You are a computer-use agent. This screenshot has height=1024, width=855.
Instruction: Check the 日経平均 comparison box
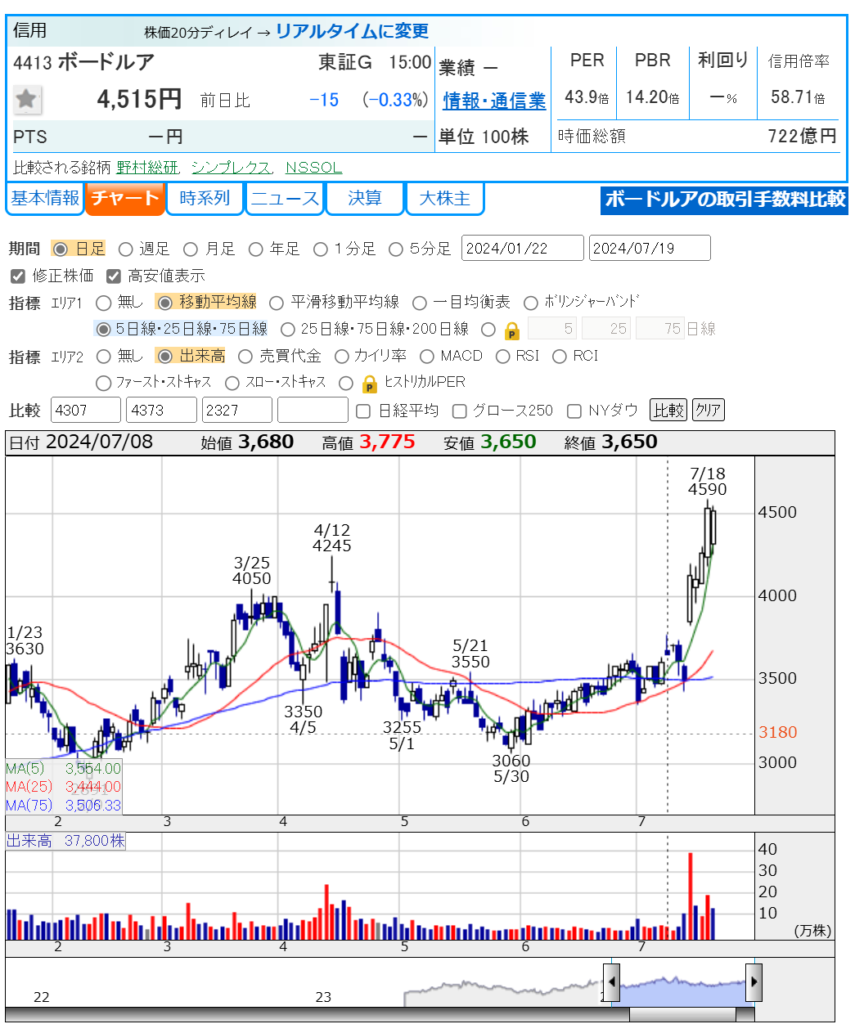[x=364, y=410]
